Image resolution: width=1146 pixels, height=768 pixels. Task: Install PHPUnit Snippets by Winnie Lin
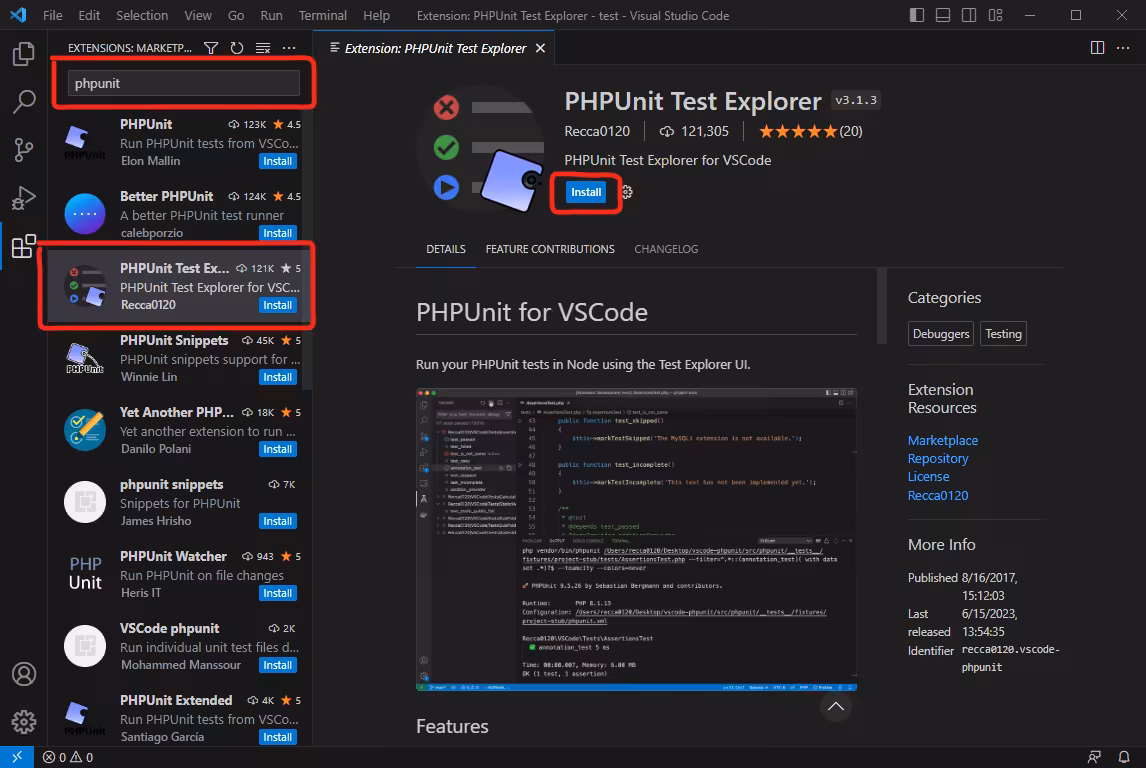278,377
